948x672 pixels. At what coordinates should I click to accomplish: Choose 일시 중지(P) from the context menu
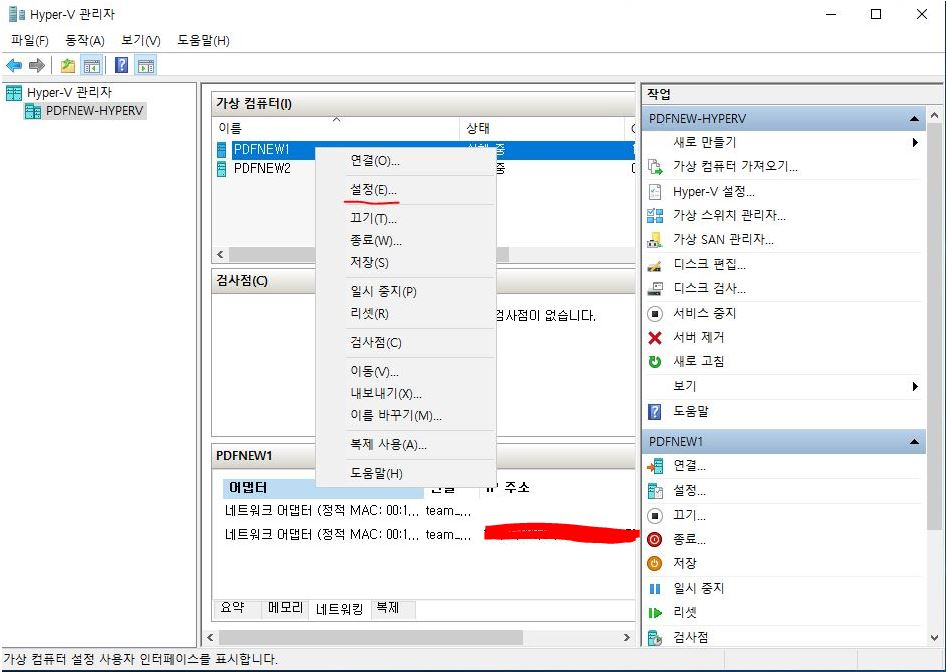click(x=406, y=292)
